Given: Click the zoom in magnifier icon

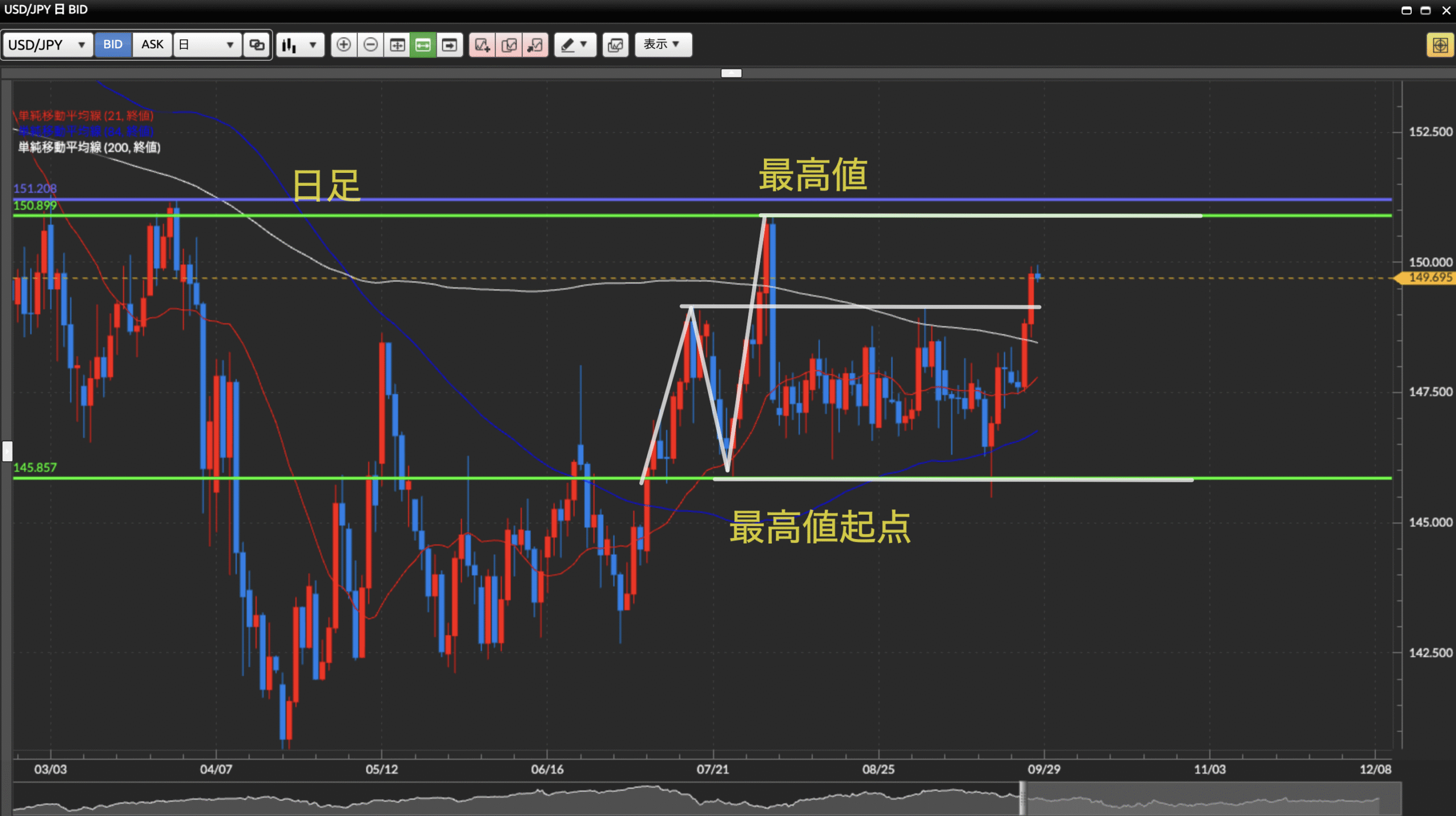Looking at the screenshot, I should [344, 45].
